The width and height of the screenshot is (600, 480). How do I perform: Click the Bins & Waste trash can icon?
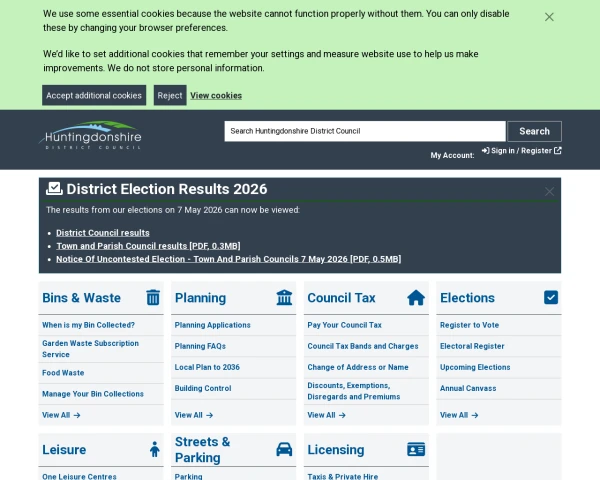click(x=153, y=297)
